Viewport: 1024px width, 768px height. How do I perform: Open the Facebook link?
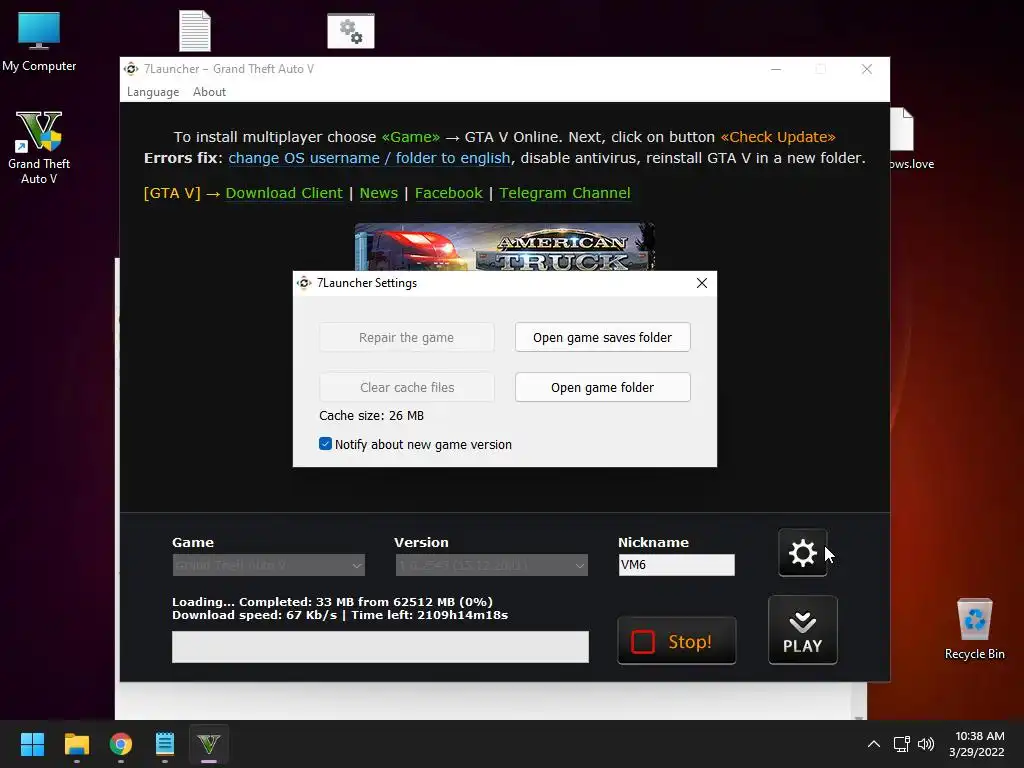[x=449, y=193]
